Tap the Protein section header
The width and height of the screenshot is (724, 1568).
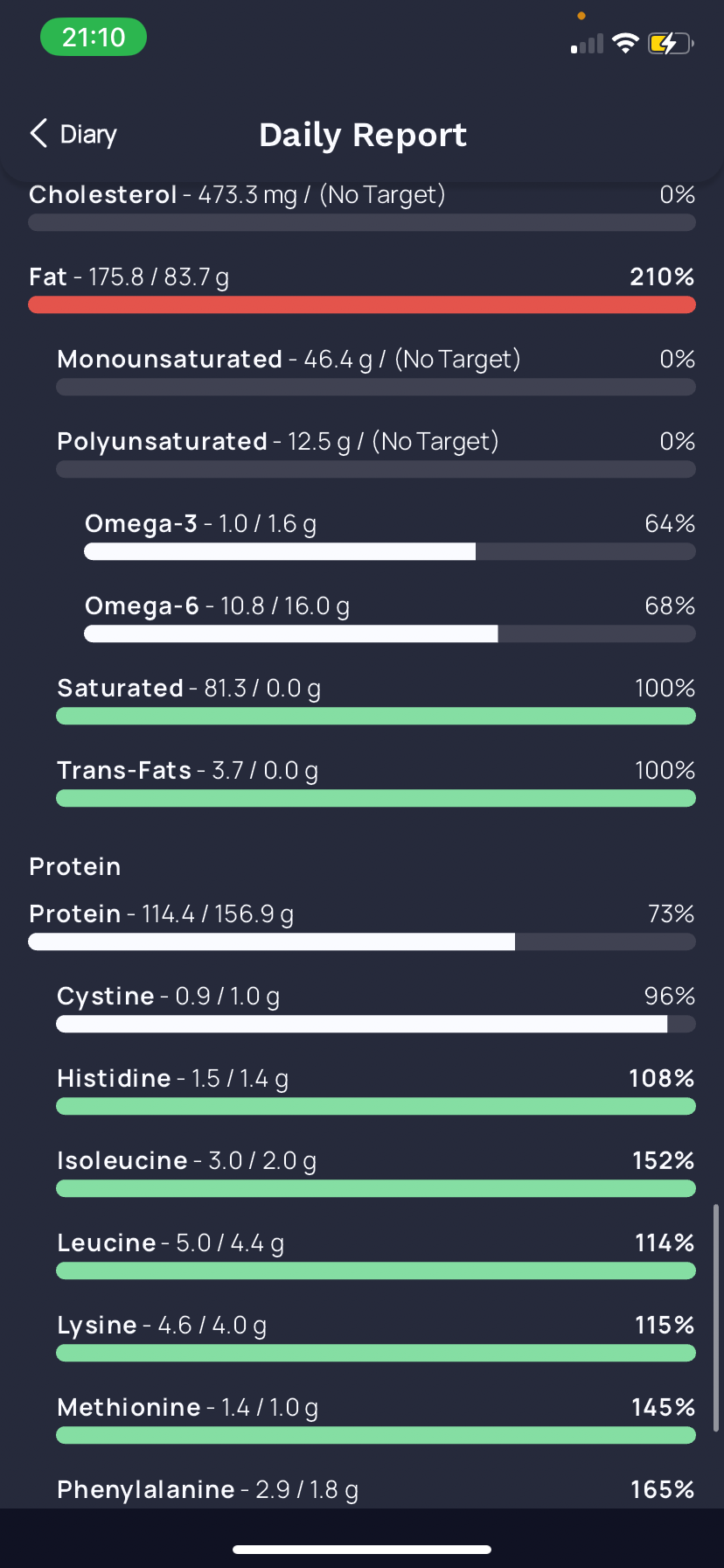click(75, 866)
